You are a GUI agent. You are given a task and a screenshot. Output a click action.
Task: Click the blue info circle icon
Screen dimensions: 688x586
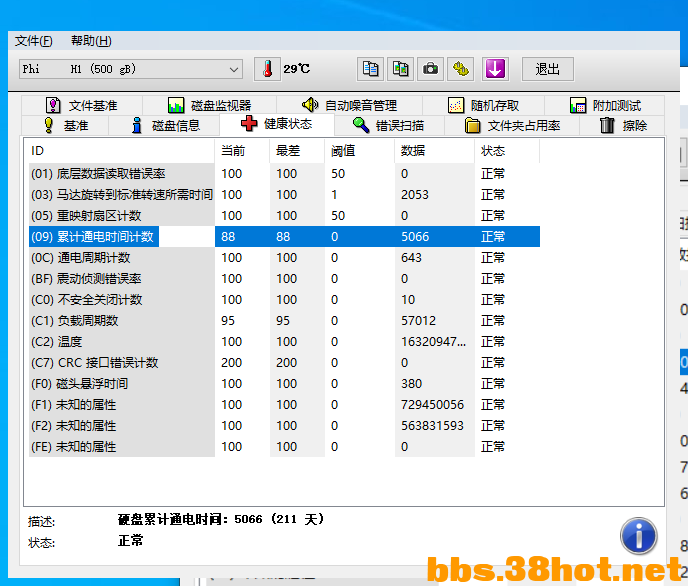(638, 536)
